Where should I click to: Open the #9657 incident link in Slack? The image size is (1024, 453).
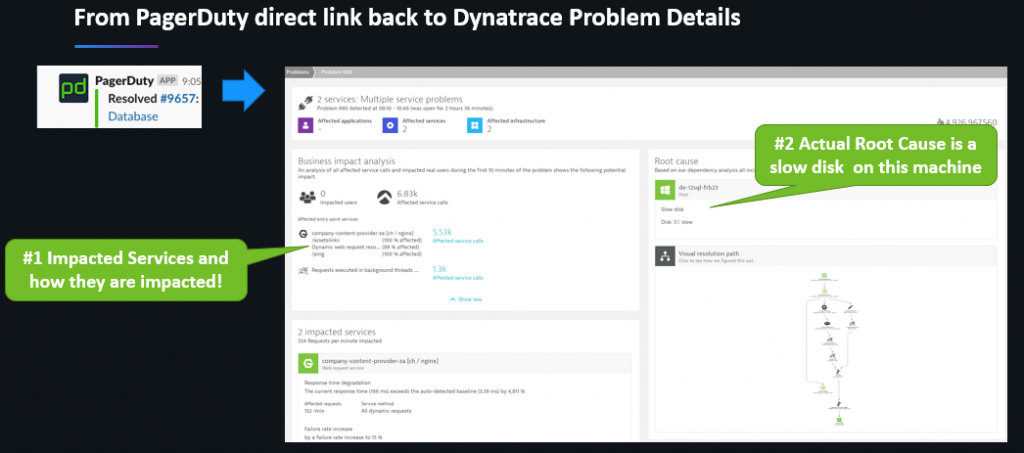pyautogui.click(x=178, y=99)
